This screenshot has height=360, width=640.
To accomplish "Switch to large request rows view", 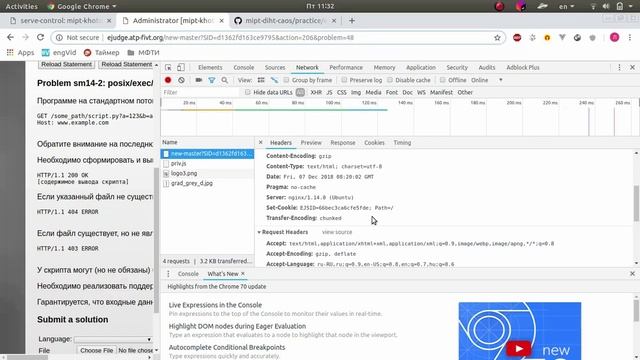I will (261, 80).
